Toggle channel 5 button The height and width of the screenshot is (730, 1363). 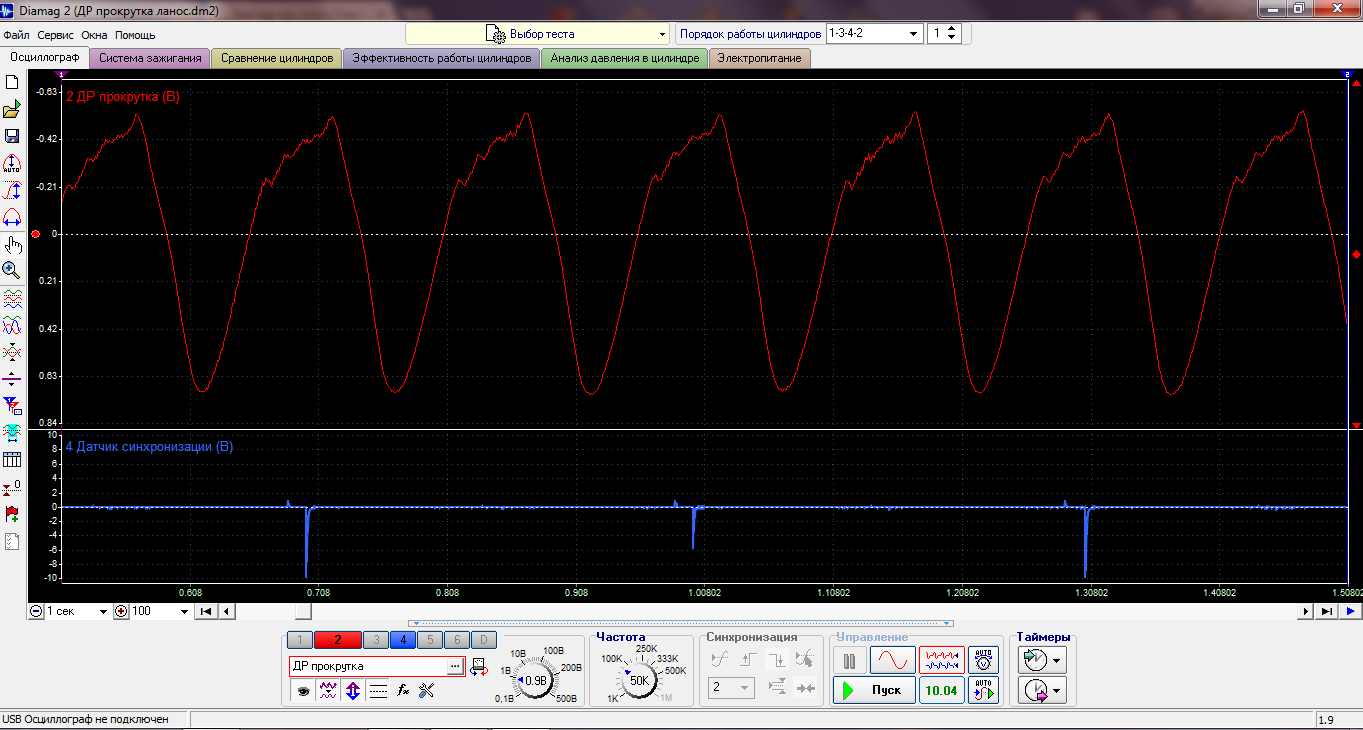pos(429,640)
